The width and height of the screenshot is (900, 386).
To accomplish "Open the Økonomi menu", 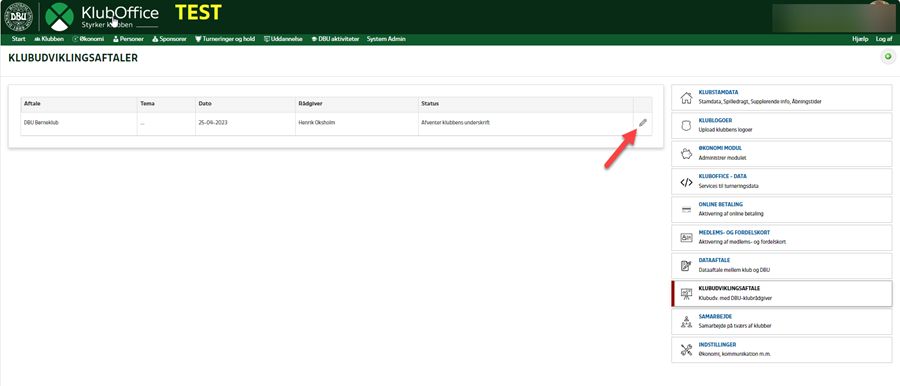I will [88, 39].
